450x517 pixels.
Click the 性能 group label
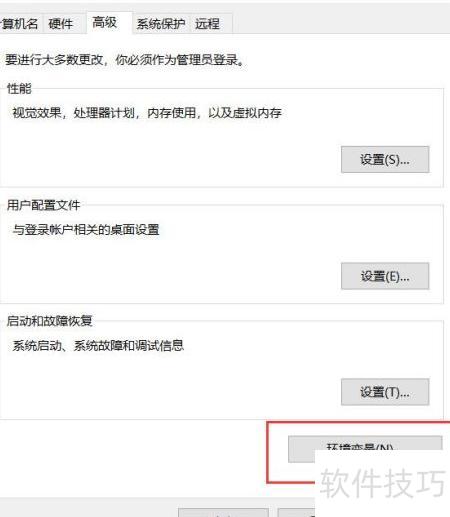click(x=19, y=89)
